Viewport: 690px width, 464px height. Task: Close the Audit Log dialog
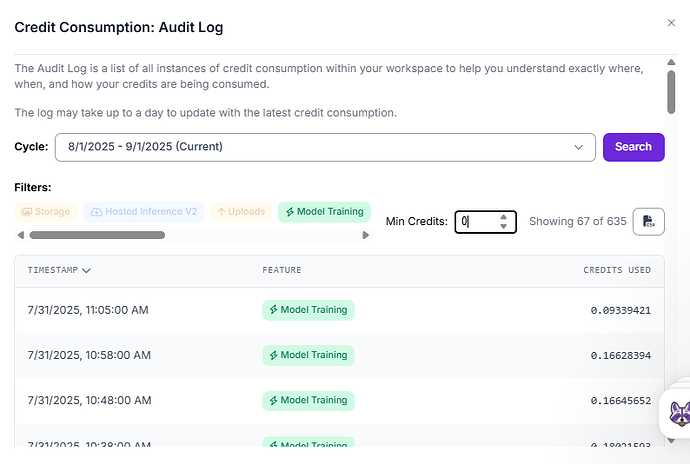[x=671, y=22]
